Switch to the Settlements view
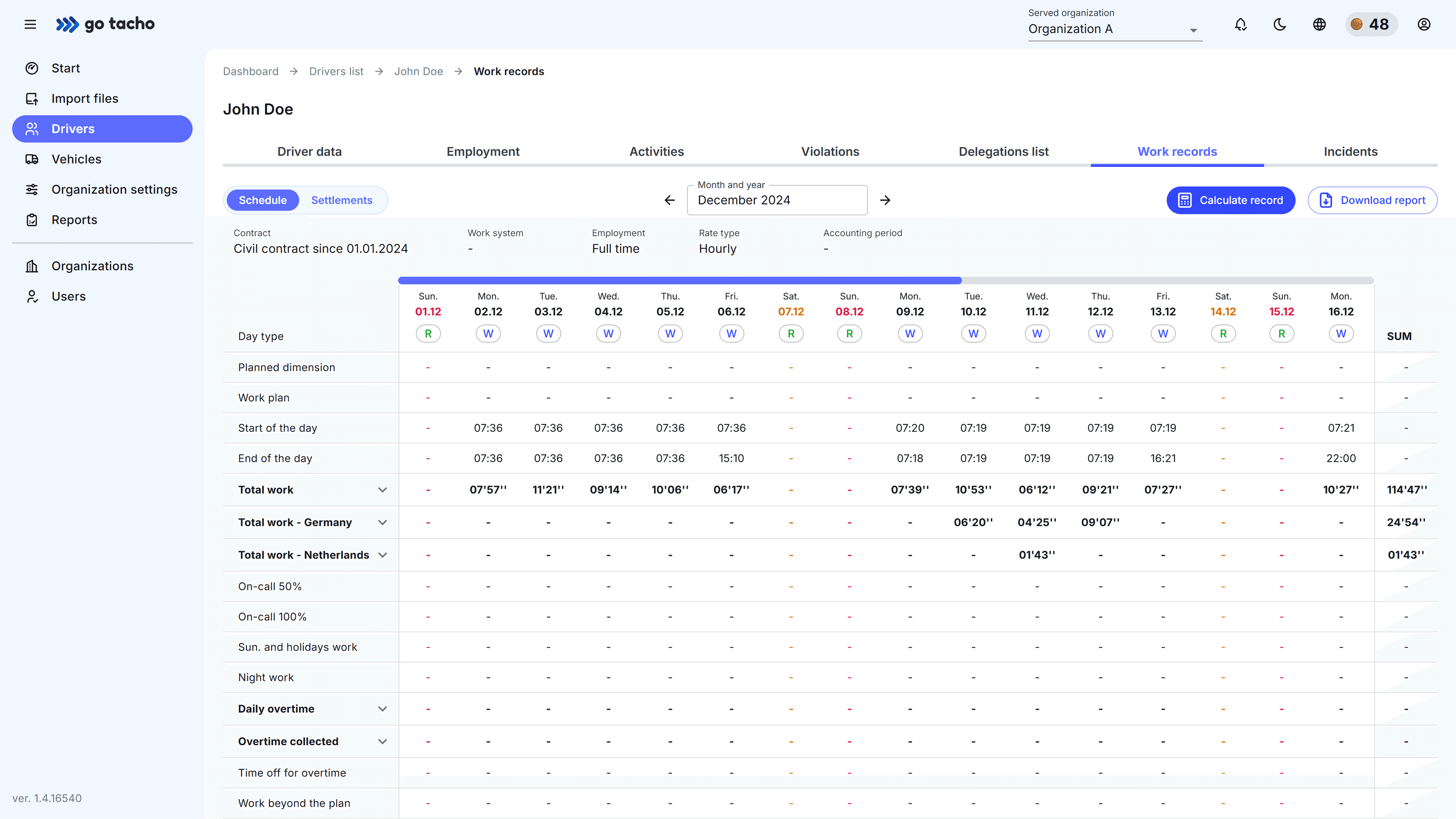 coord(342,200)
